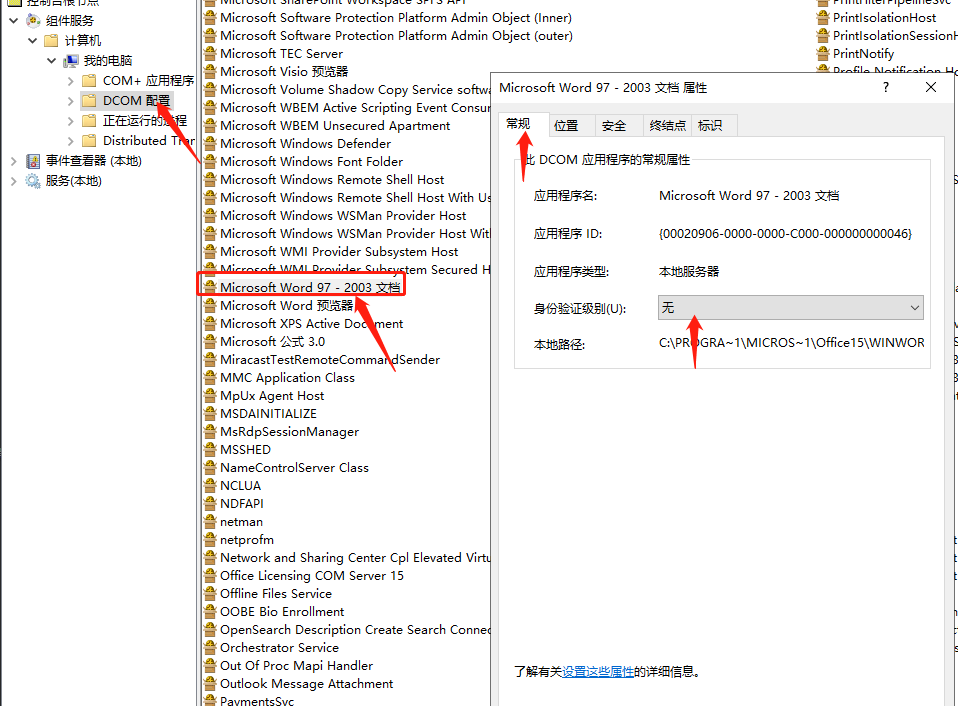Click the icon beside NCLUA
Screen dimensions: 958x706
[210, 486]
